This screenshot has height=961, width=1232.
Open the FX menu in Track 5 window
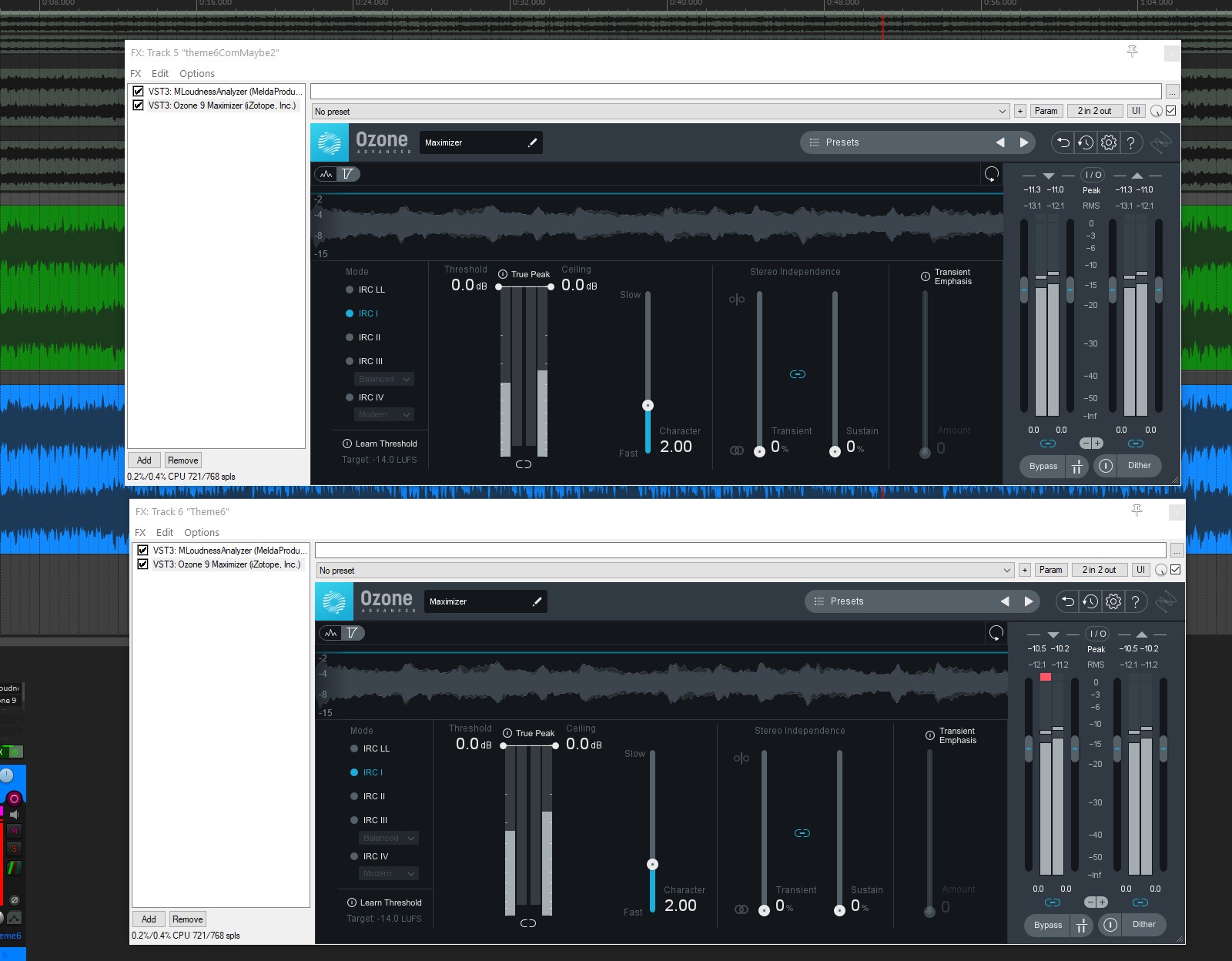point(136,73)
